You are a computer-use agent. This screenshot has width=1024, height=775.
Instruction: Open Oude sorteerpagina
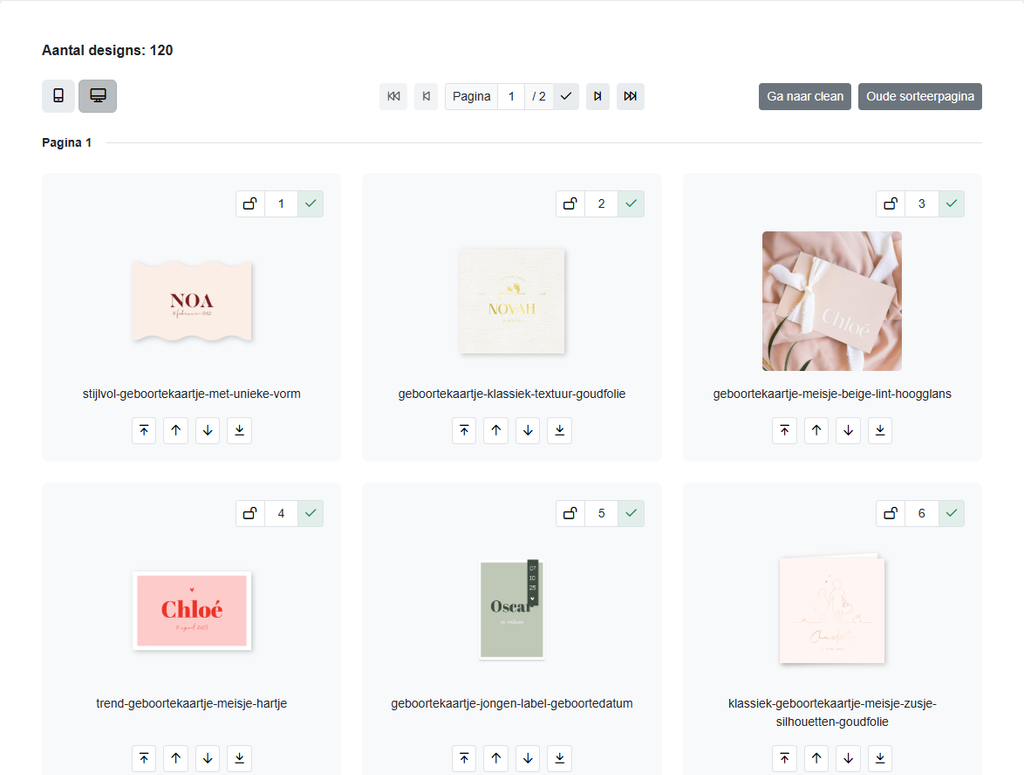click(920, 97)
